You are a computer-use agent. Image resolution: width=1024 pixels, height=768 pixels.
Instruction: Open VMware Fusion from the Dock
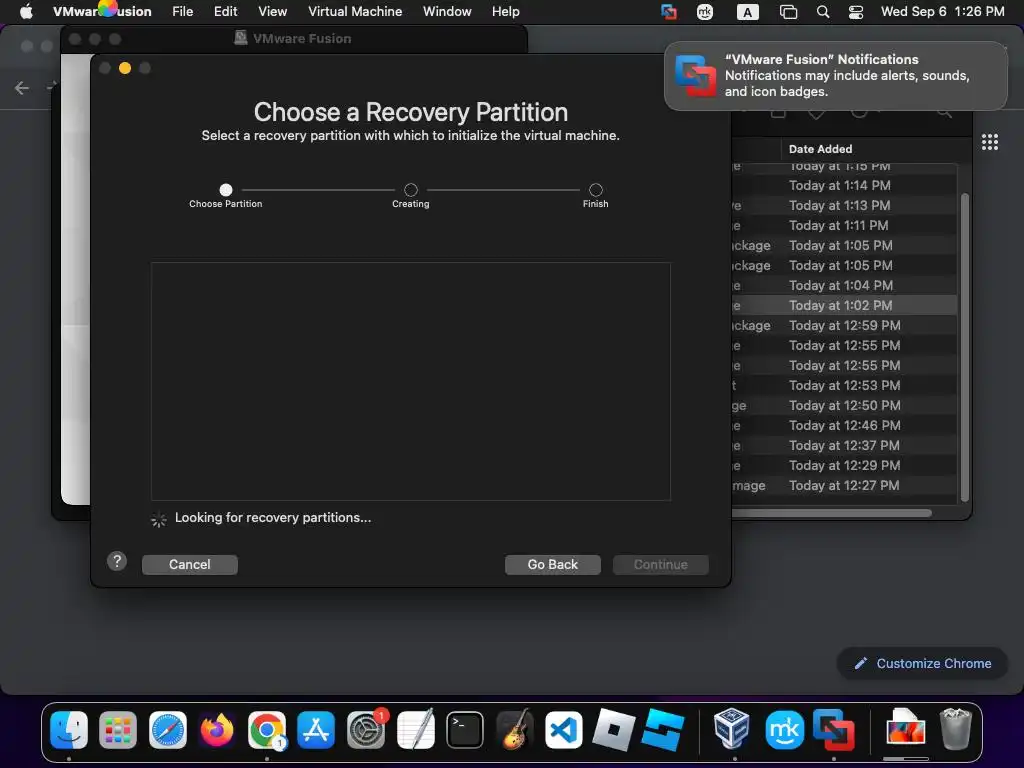(833, 729)
